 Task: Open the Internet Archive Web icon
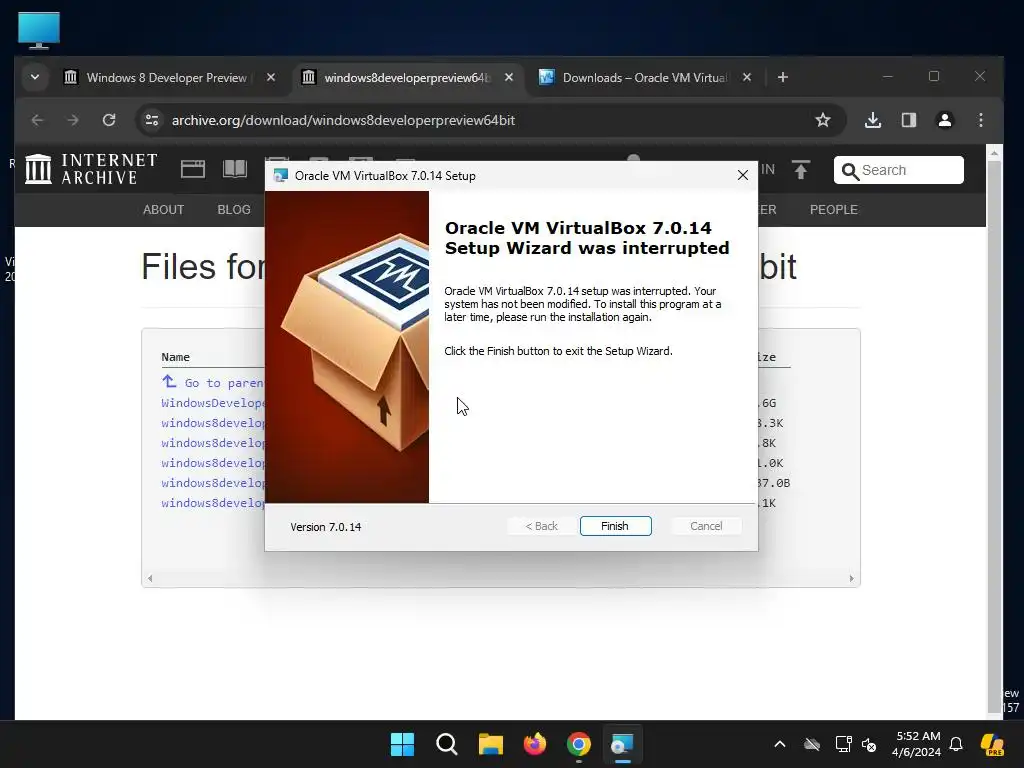[x=193, y=169]
